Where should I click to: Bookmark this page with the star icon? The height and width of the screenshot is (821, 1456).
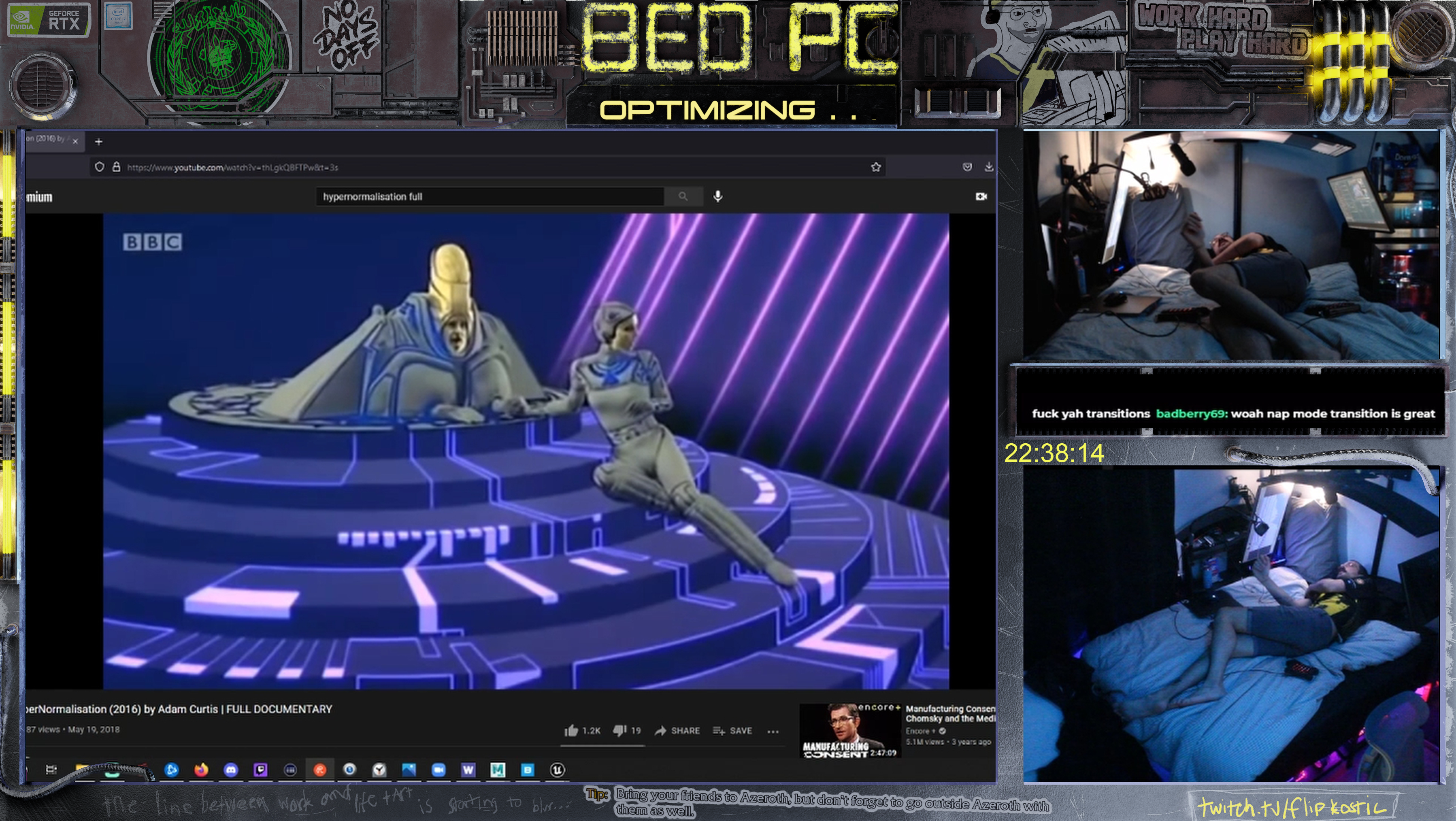tap(875, 167)
